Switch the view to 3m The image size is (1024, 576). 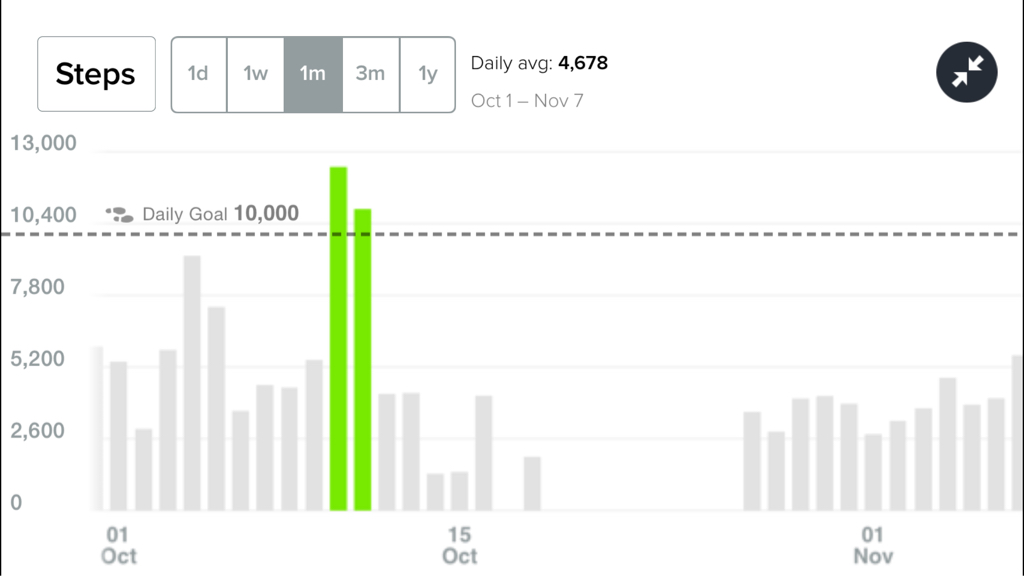pos(370,74)
